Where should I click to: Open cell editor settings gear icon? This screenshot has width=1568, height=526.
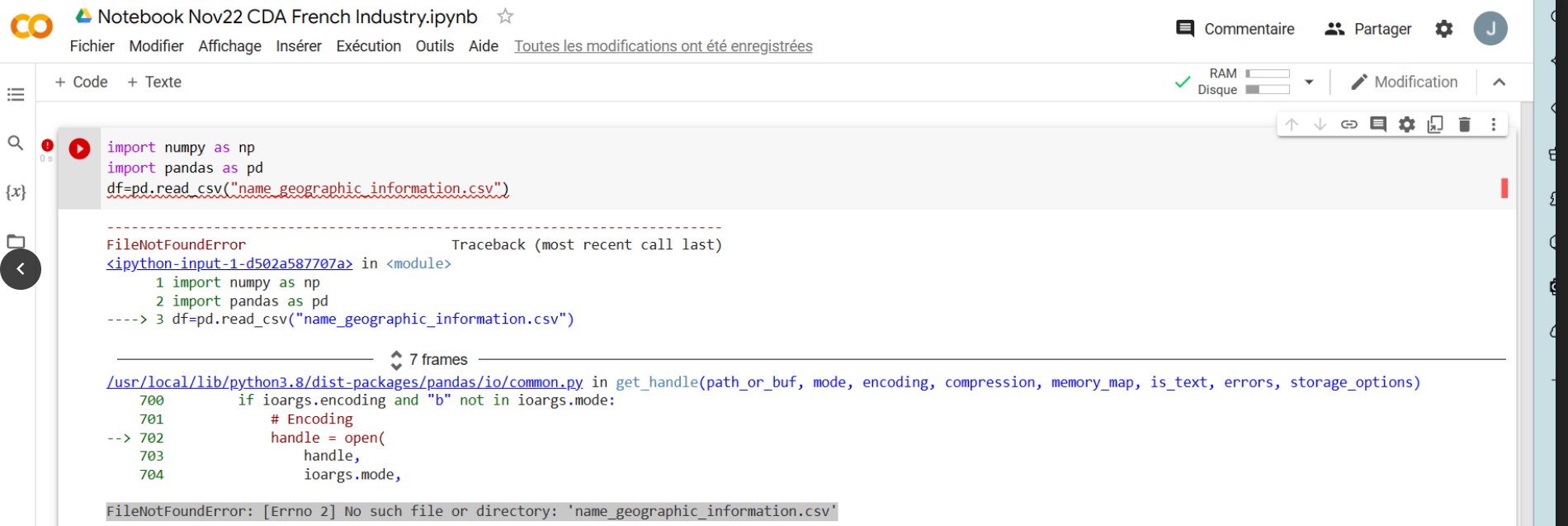point(1407,125)
